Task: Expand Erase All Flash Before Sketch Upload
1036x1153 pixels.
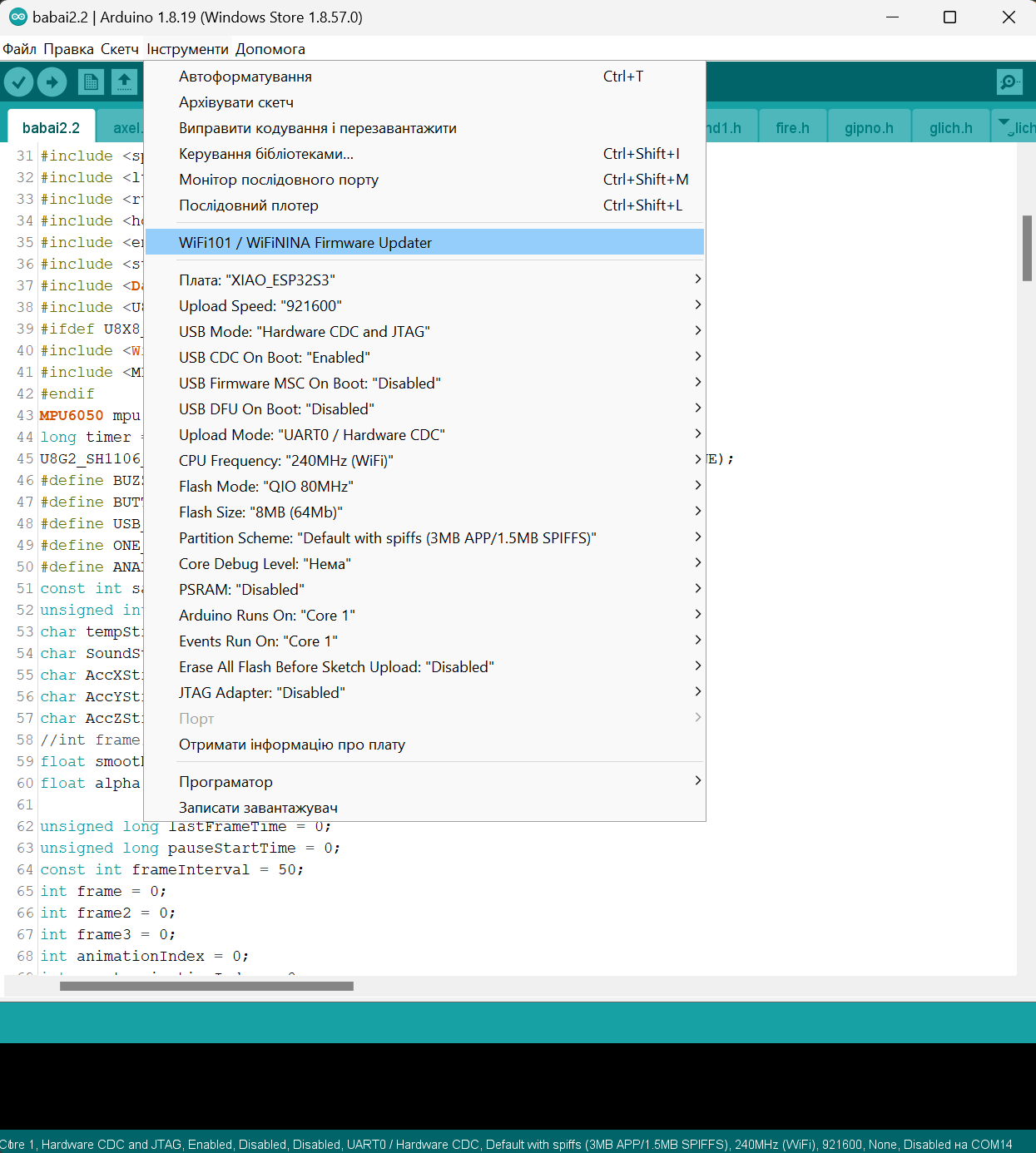Action: pyautogui.click(x=424, y=667)
